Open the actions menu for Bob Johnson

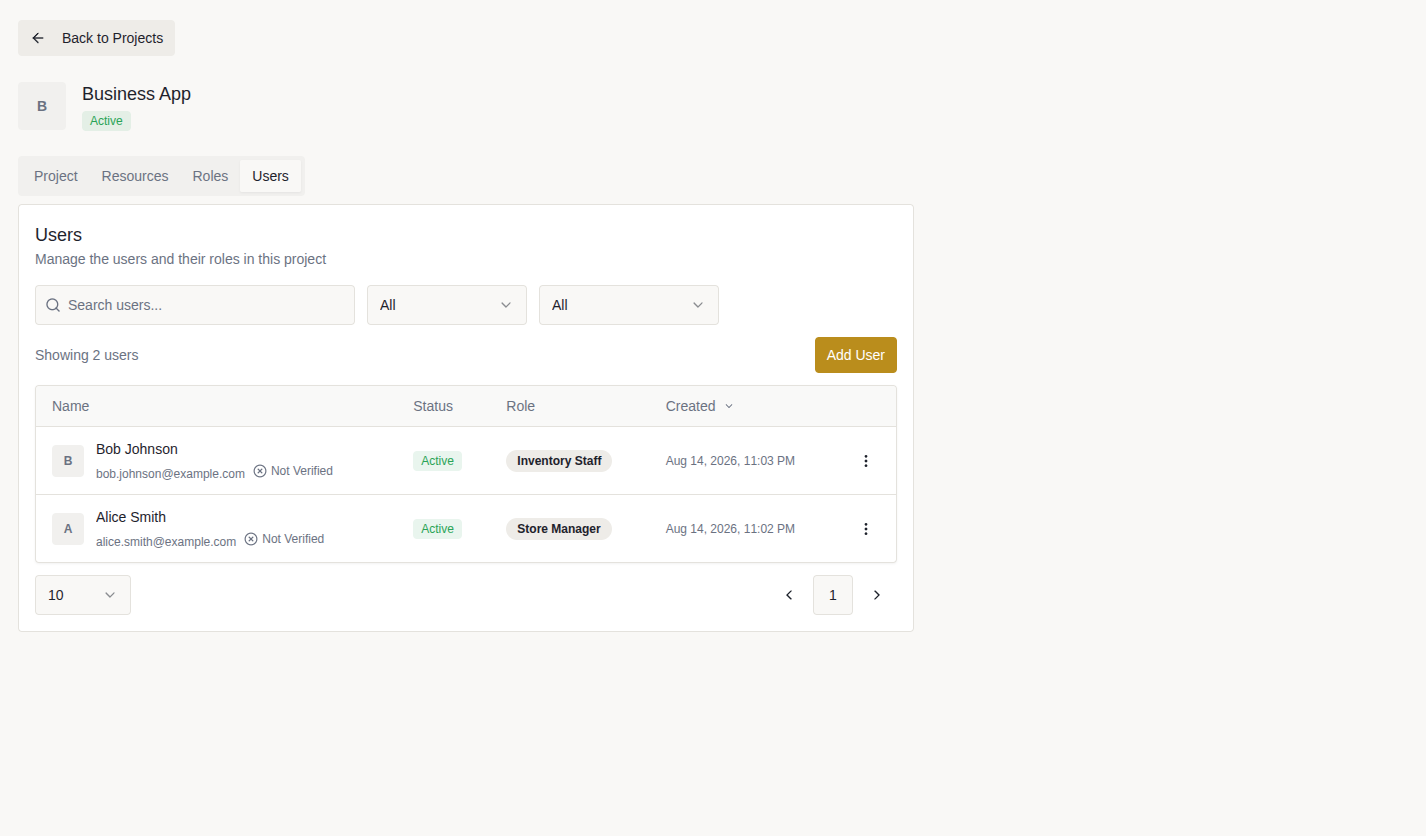(866, 461)
